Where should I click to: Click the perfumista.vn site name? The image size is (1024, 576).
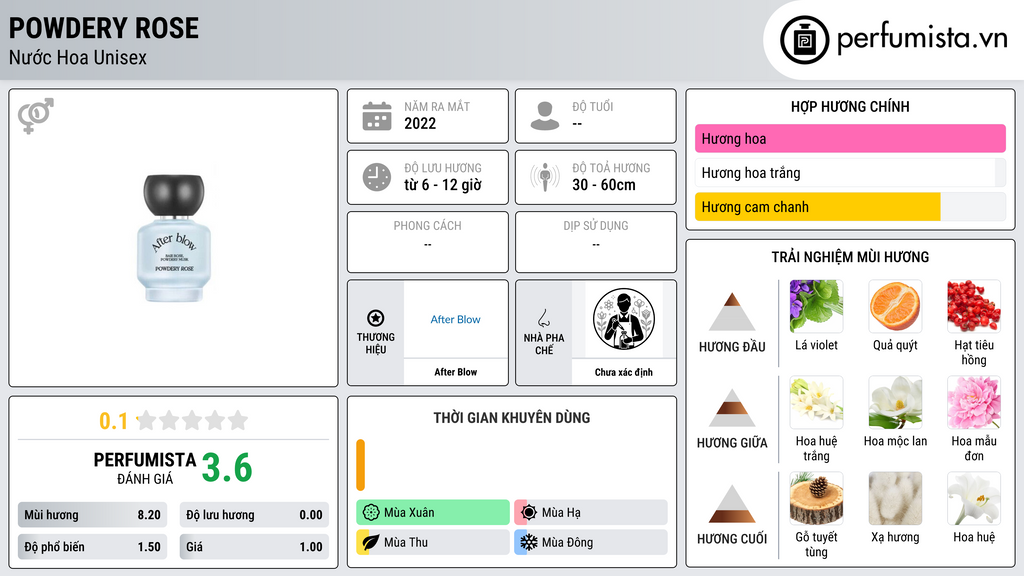click(922, 38)
